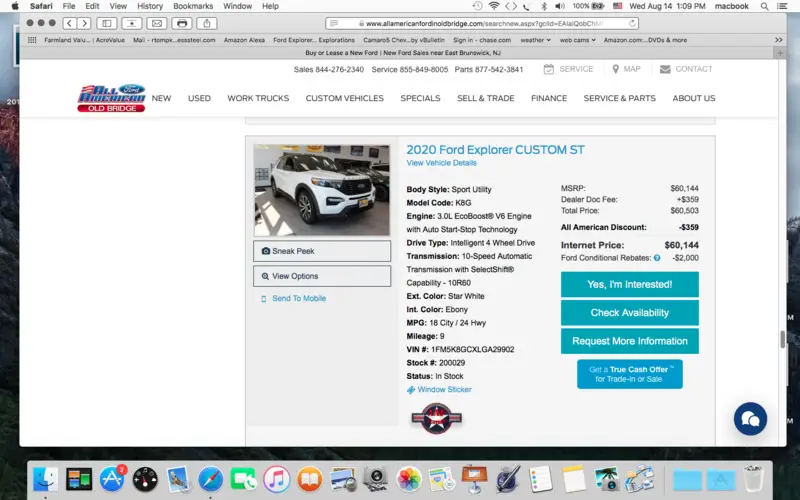Click the 2020 Ford Explorer CUSTOM ST title
Viewport: 800px width, 500px height.
click(x=495, y=149)
